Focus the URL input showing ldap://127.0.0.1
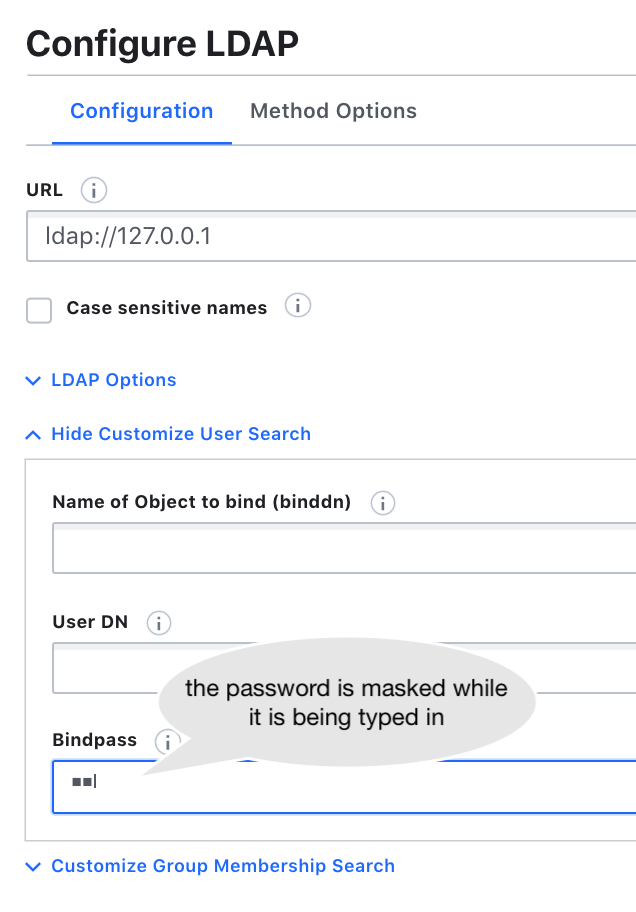The width and height of the screenshot is (636, 912). tap(300, 236)
